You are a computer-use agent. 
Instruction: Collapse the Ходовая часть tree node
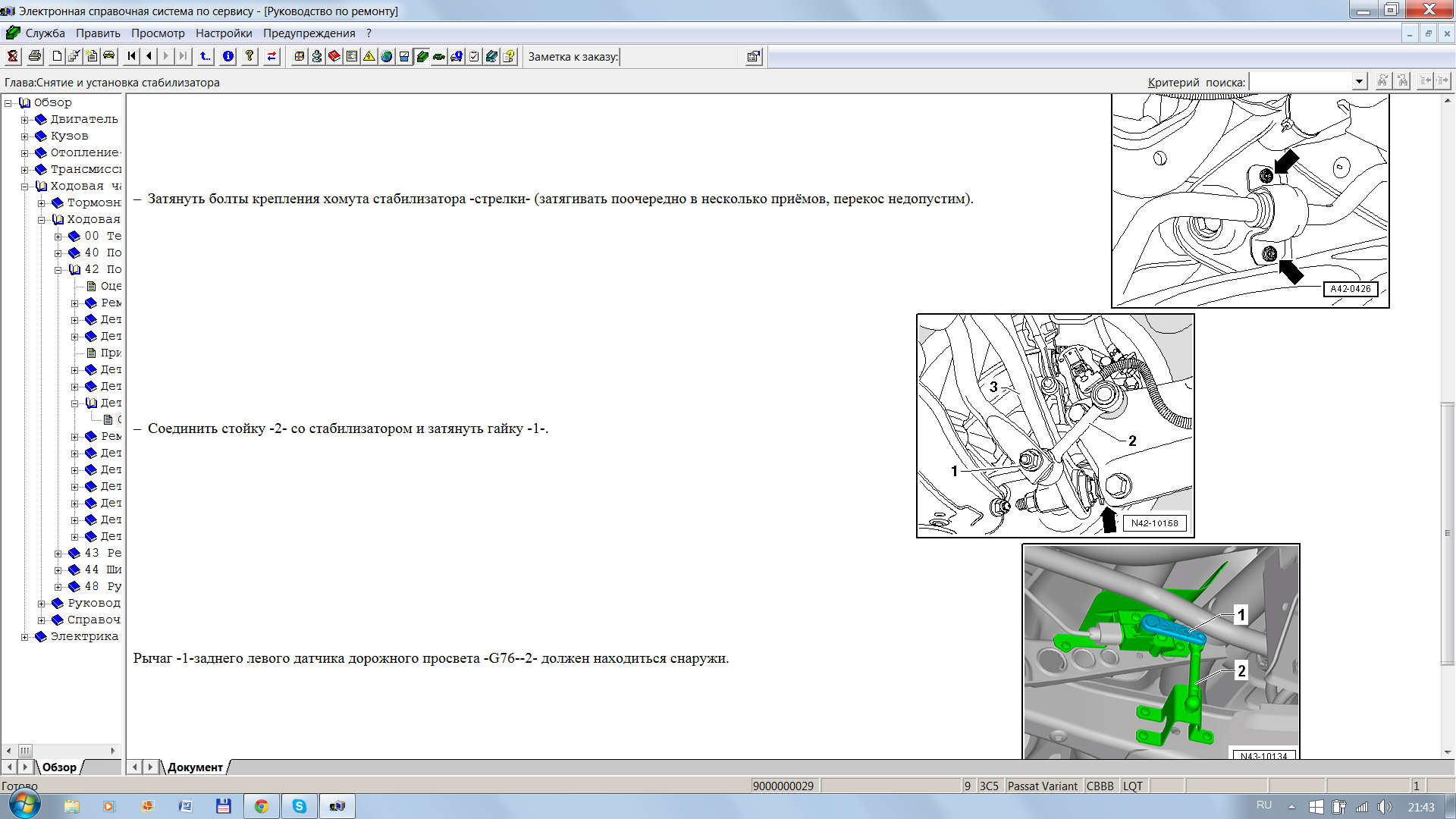pos(25,187)
